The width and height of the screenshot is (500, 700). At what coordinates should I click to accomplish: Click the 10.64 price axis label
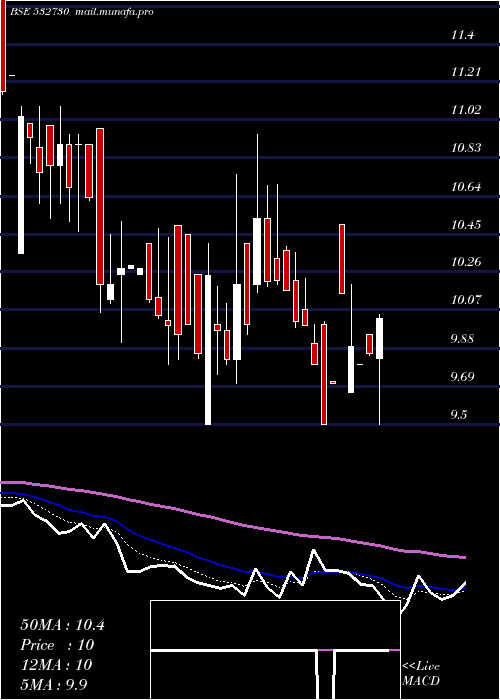[466, 186]
